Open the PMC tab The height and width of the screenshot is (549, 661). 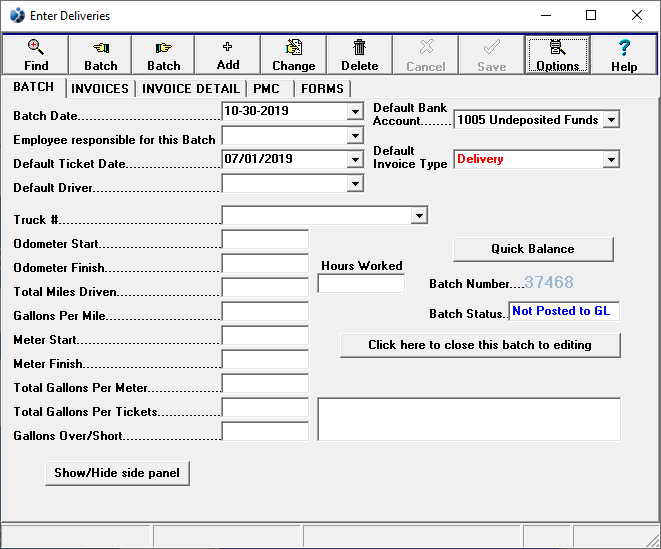(x=266, y=89)
